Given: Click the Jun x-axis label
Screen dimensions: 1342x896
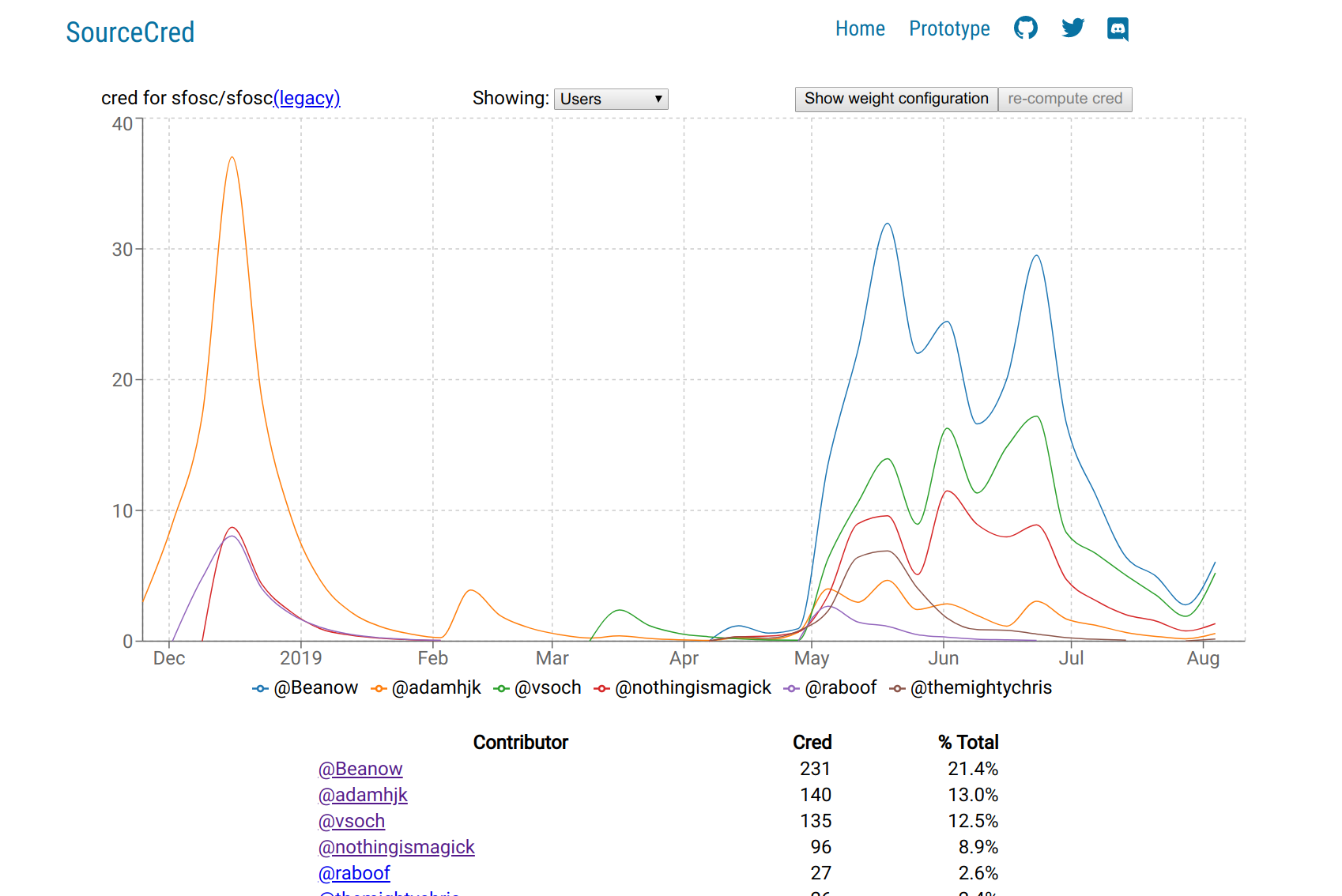Looking at the screenshot, I should coord(944,658).
